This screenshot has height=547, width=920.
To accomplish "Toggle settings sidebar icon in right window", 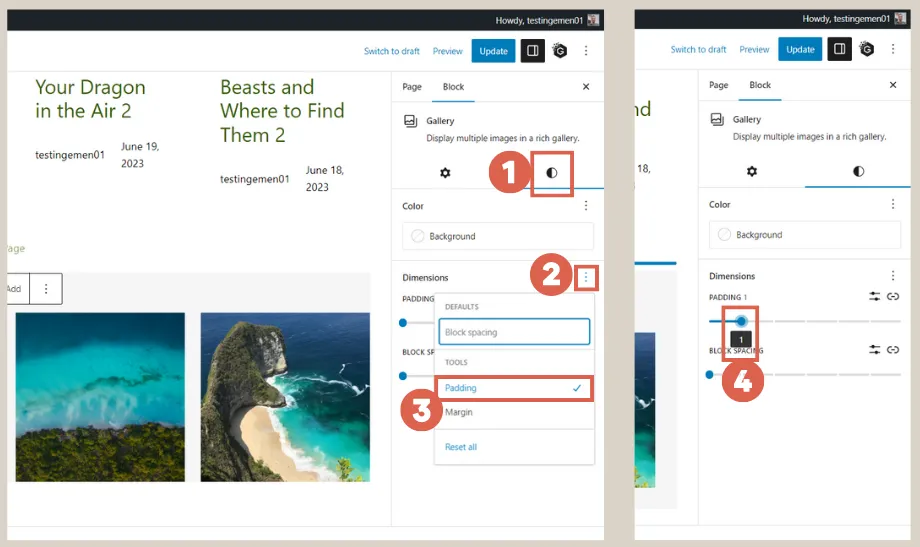I will [840, 49].
